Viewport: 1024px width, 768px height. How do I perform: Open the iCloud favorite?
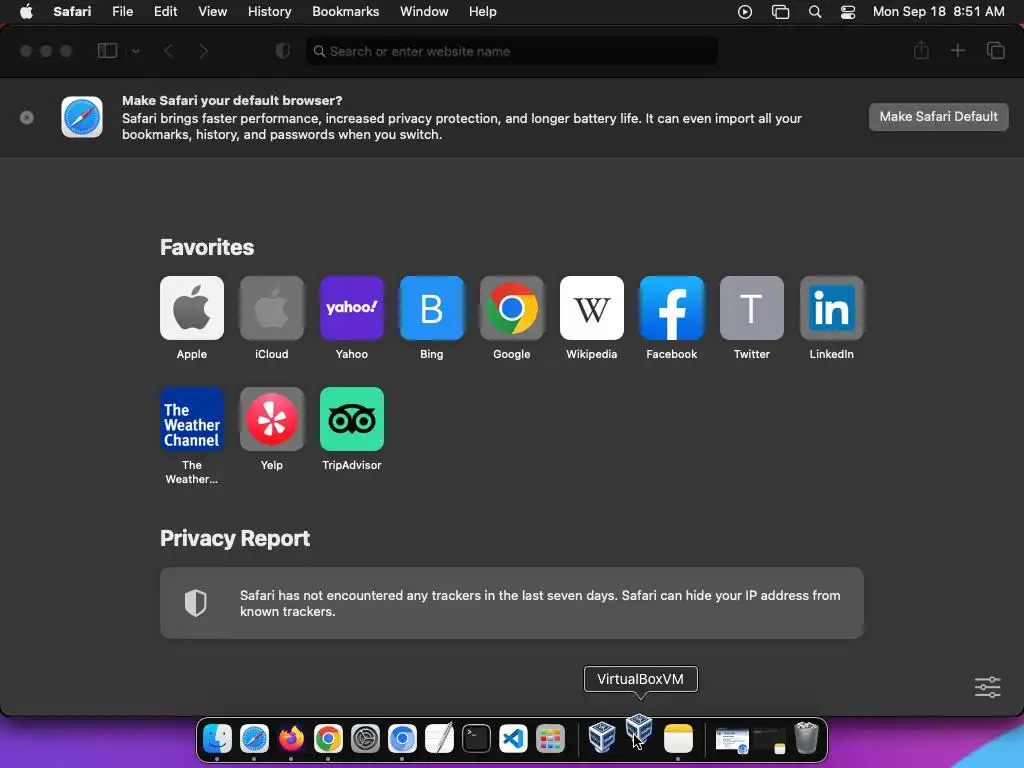272,308
